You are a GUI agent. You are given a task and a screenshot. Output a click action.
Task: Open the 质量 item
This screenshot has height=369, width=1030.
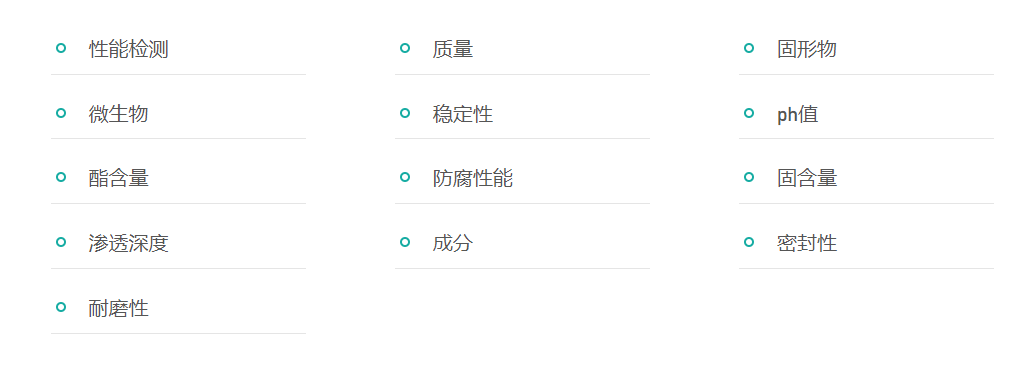pos(453,49)
